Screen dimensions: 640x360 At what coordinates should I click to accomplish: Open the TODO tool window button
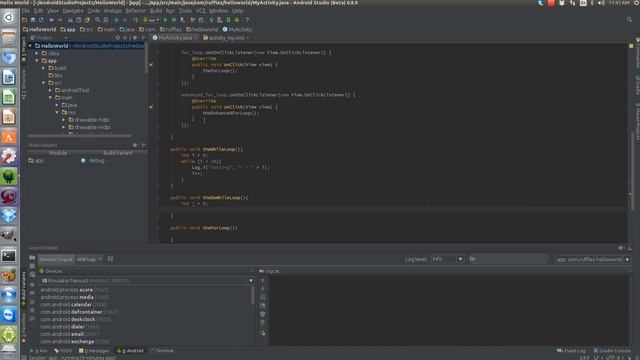(x=63, y=351)
